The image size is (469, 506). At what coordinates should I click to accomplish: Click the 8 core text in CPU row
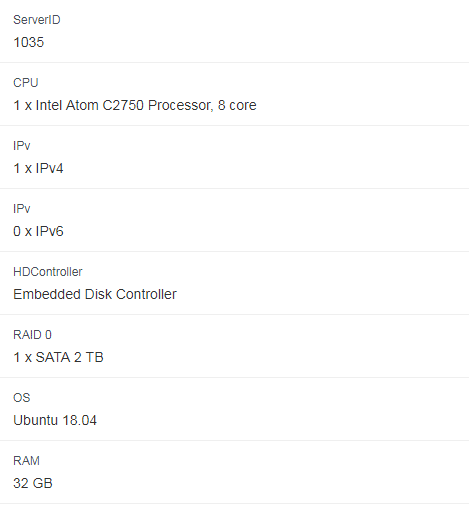(x=237, y=105)
